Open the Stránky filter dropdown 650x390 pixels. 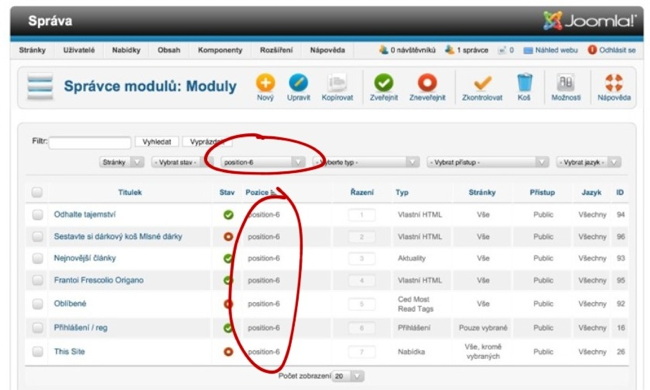pos(121,162)
